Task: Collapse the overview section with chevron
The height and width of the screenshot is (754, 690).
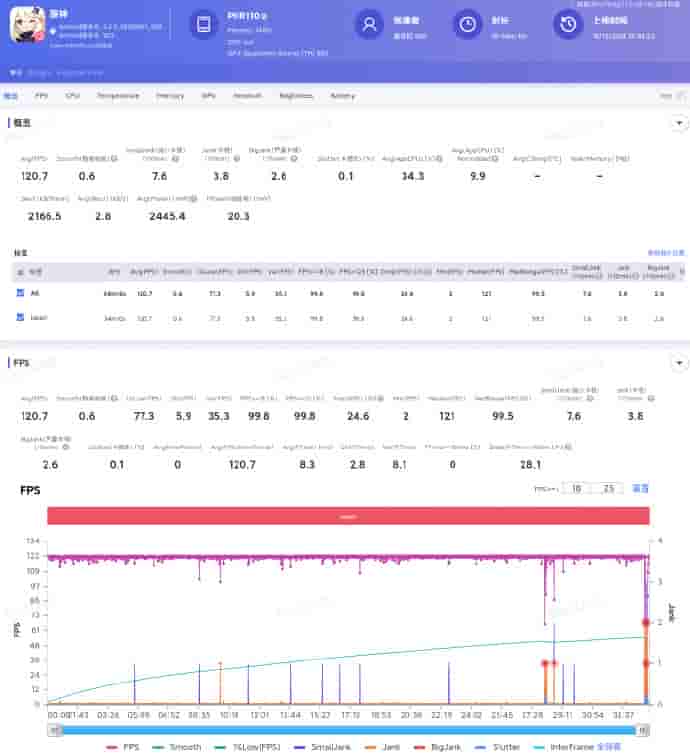Action: pyautogui.click(x=679, y=122)
